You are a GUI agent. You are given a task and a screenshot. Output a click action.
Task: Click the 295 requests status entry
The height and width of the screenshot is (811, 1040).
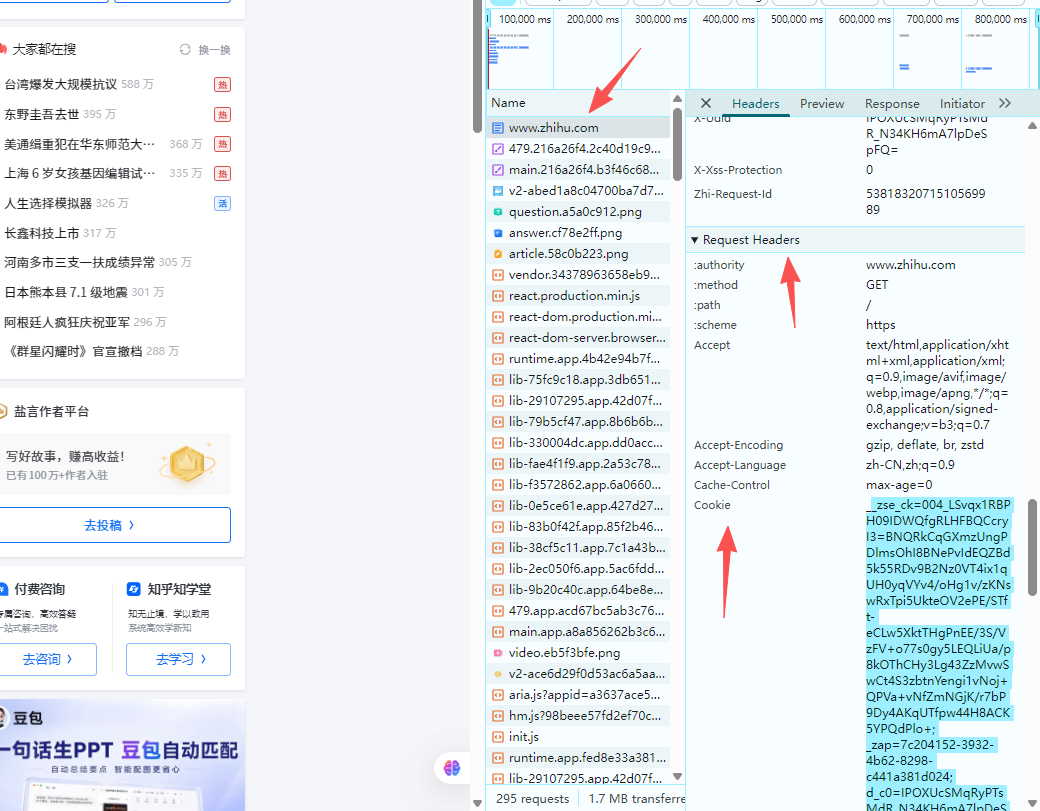click(532, 798)
